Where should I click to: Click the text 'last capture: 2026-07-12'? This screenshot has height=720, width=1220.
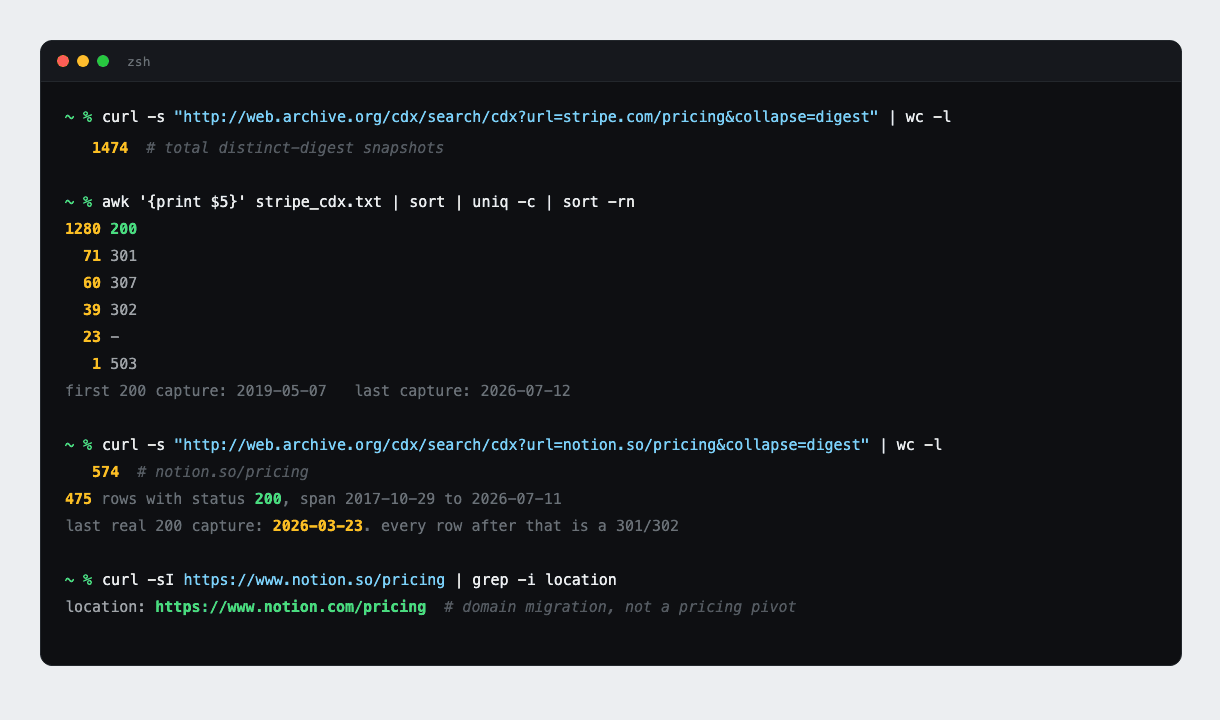[x=463, y=391]
